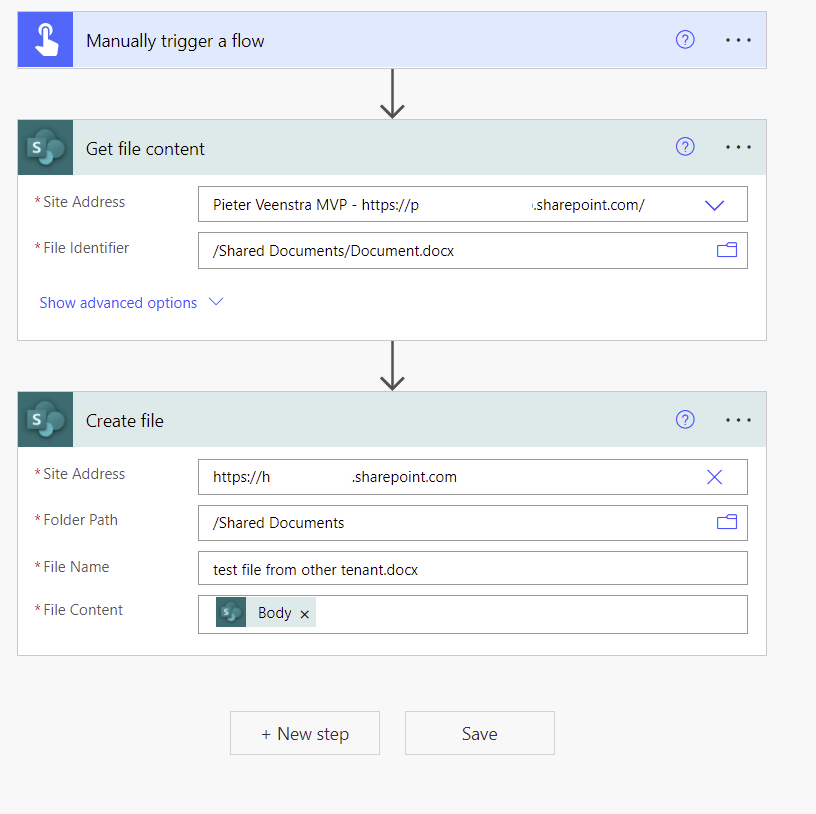The width and height of the screenshot is (816, 814).
Task: Click the File Content label
Action: pyautogui.click(x=83, y=610)
